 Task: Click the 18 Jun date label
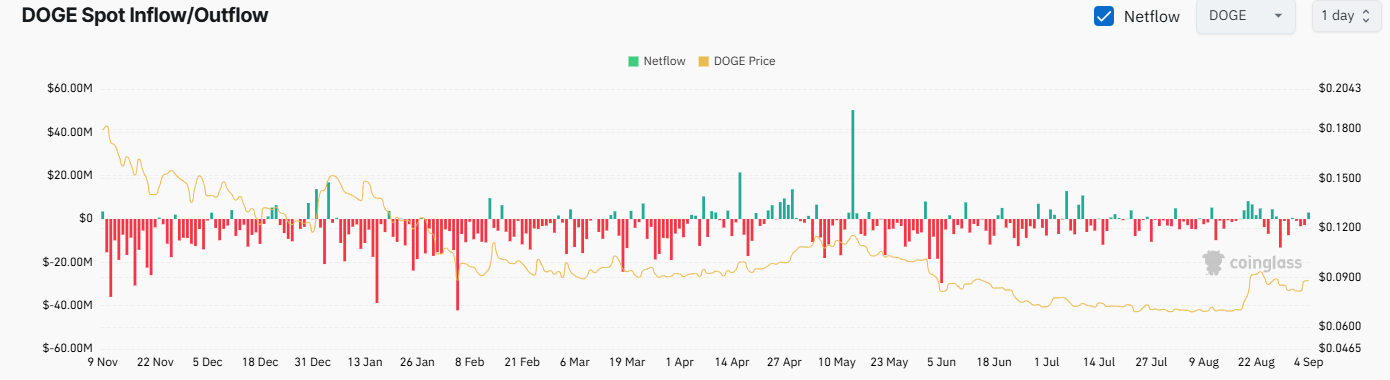point(993,362)
